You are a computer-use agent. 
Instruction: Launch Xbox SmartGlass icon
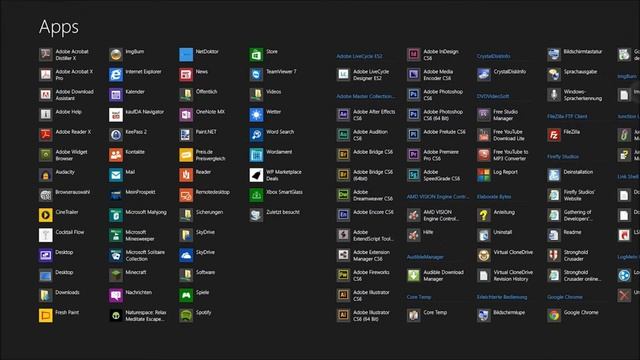256,195
